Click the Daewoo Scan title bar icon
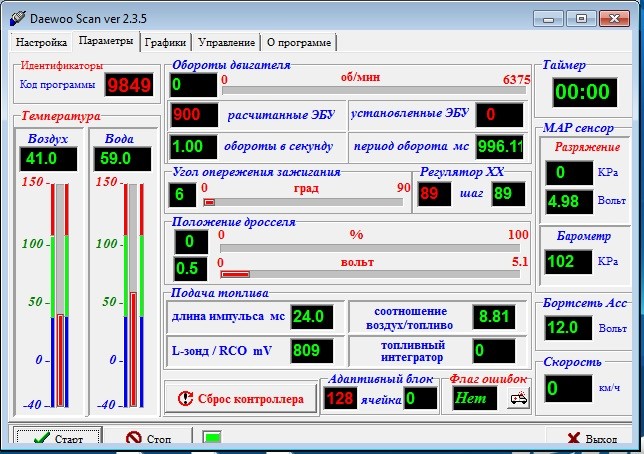This screenshot has height=454, width=644. [x=18, y=18]
